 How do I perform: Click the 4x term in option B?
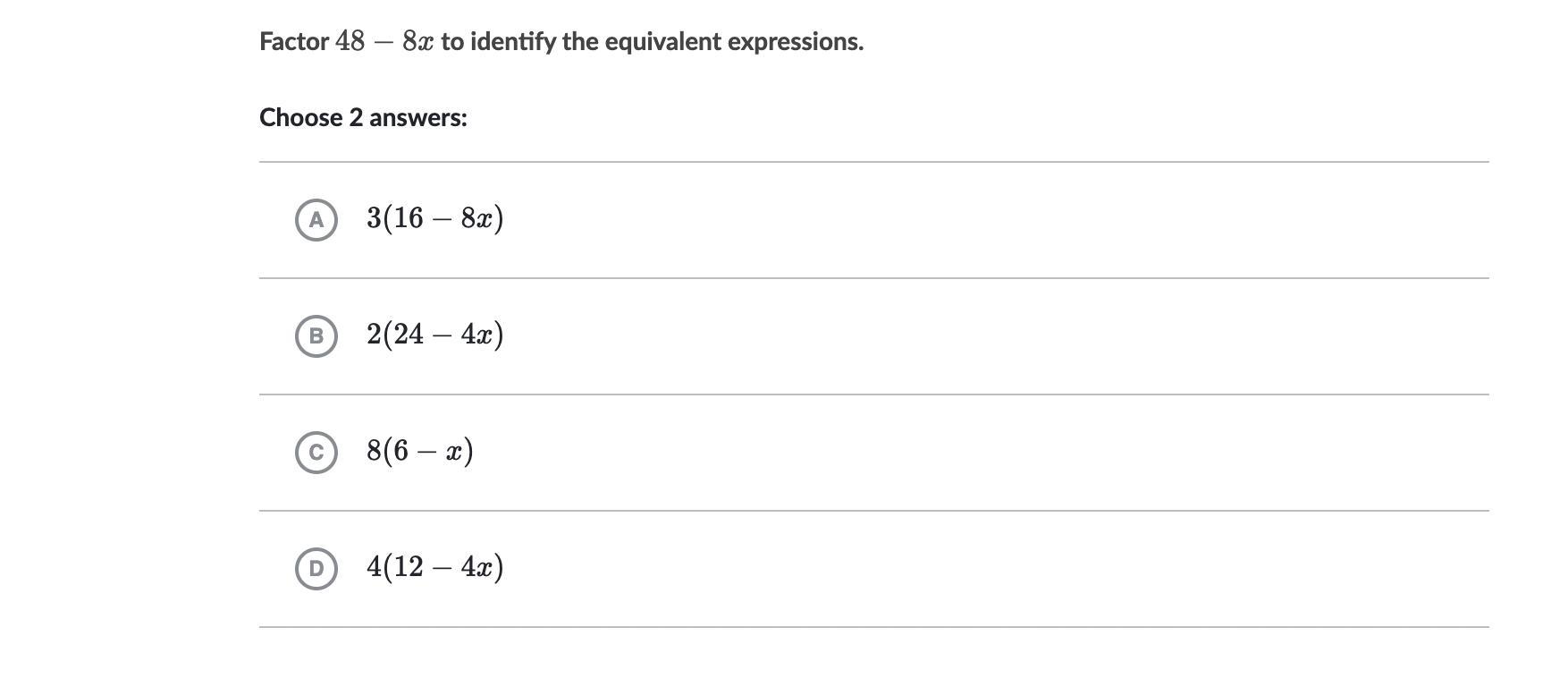(476, 335)
